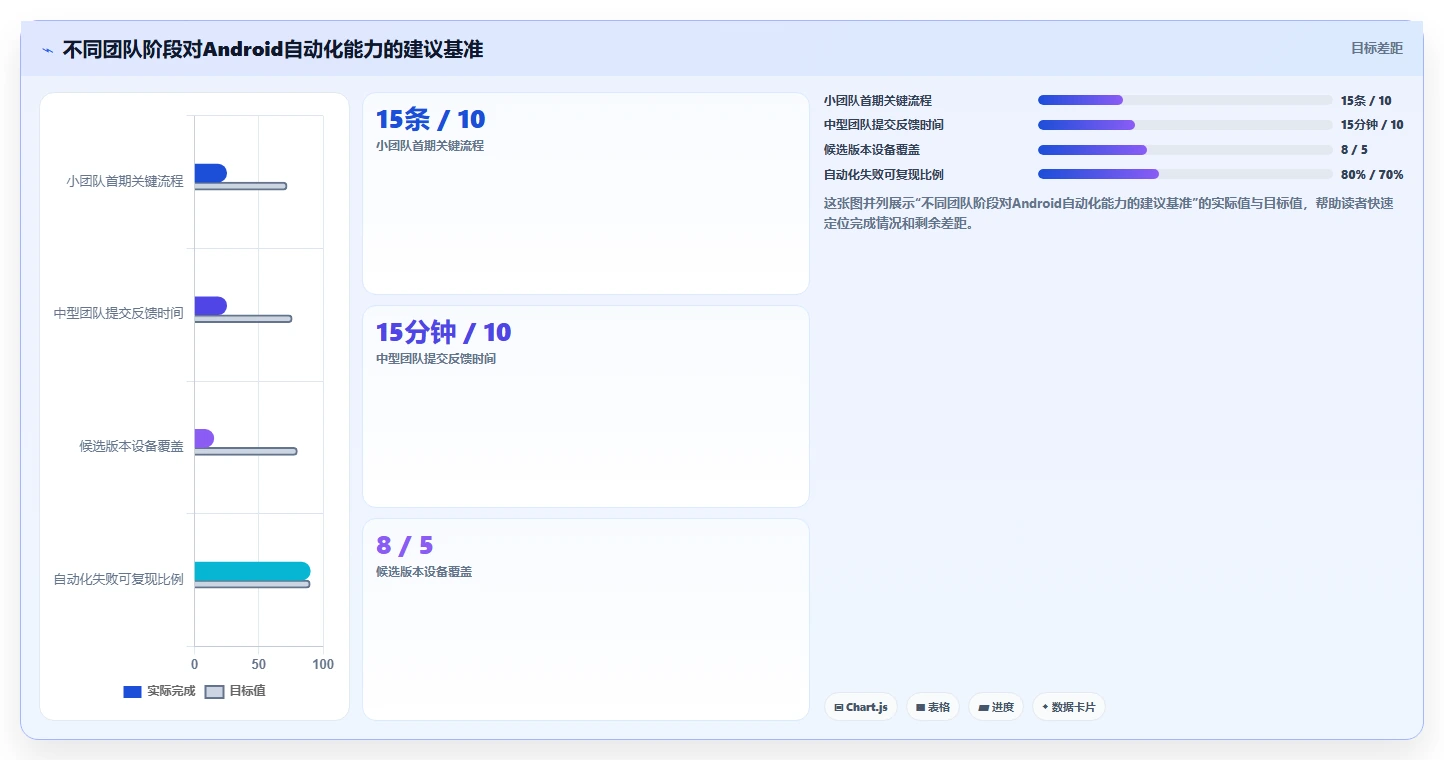
Task: Select the 表格 tag chip
Action: 933,707
